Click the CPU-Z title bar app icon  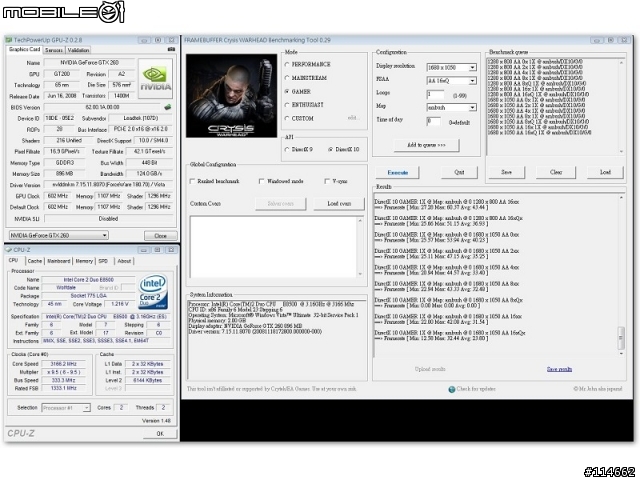(9, 249)
